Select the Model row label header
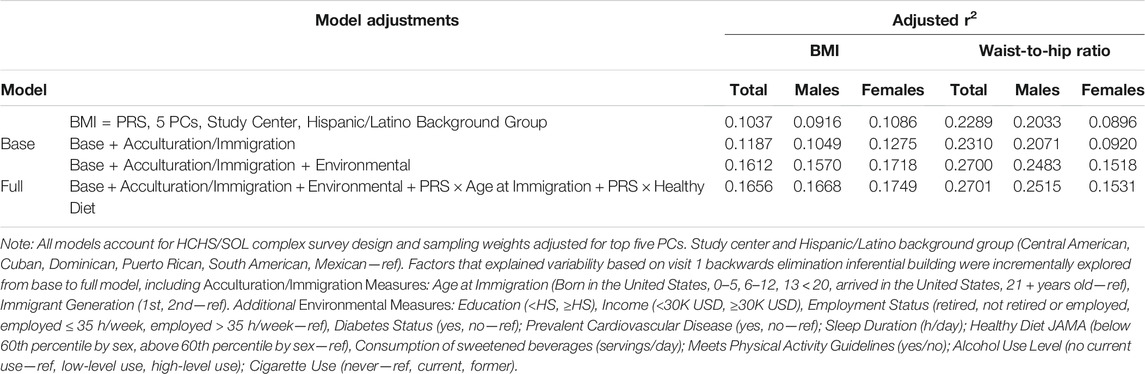 24,91
